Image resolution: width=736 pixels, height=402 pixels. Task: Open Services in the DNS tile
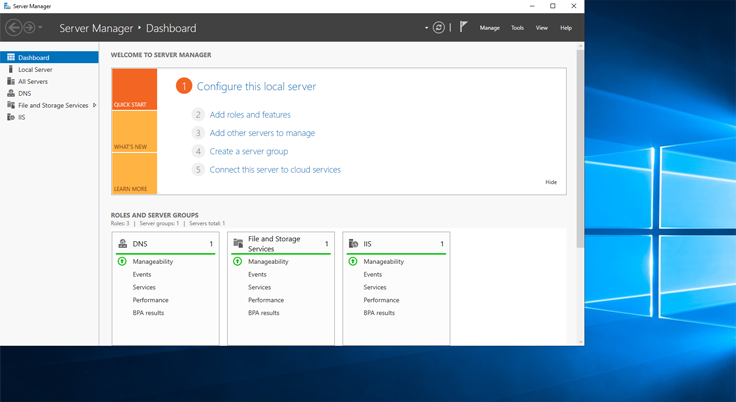144,287
